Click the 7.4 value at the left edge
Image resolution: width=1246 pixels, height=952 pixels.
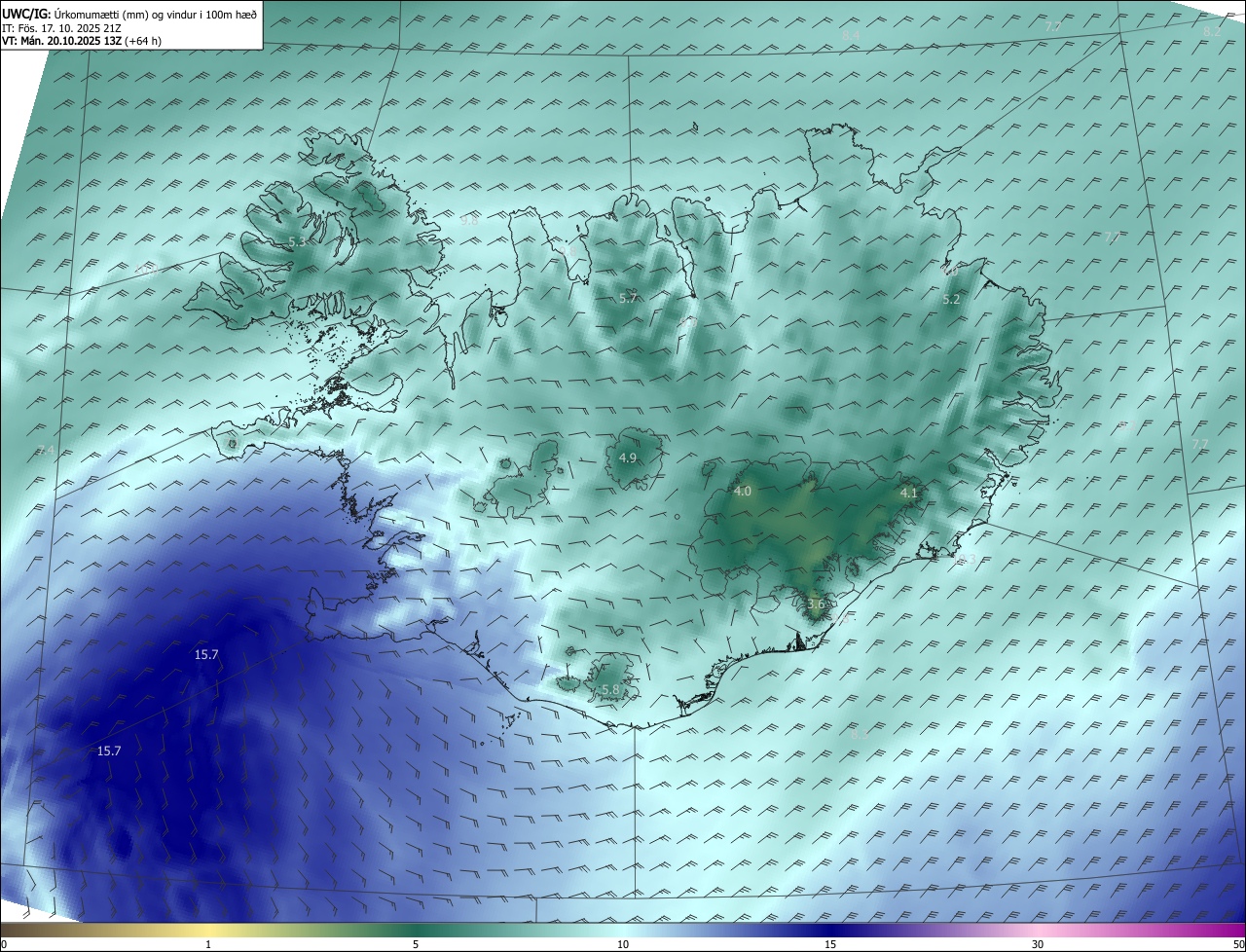tap(46, 450)
